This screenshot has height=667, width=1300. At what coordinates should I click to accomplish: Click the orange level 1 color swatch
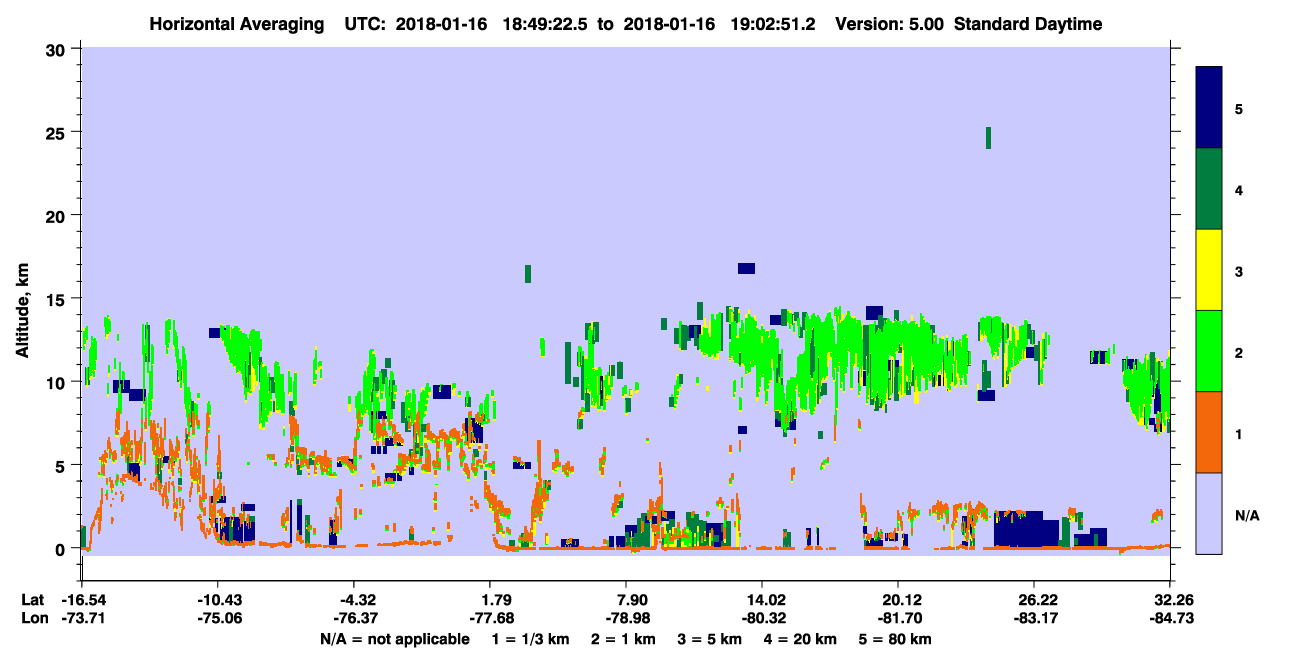[1209, 431]
